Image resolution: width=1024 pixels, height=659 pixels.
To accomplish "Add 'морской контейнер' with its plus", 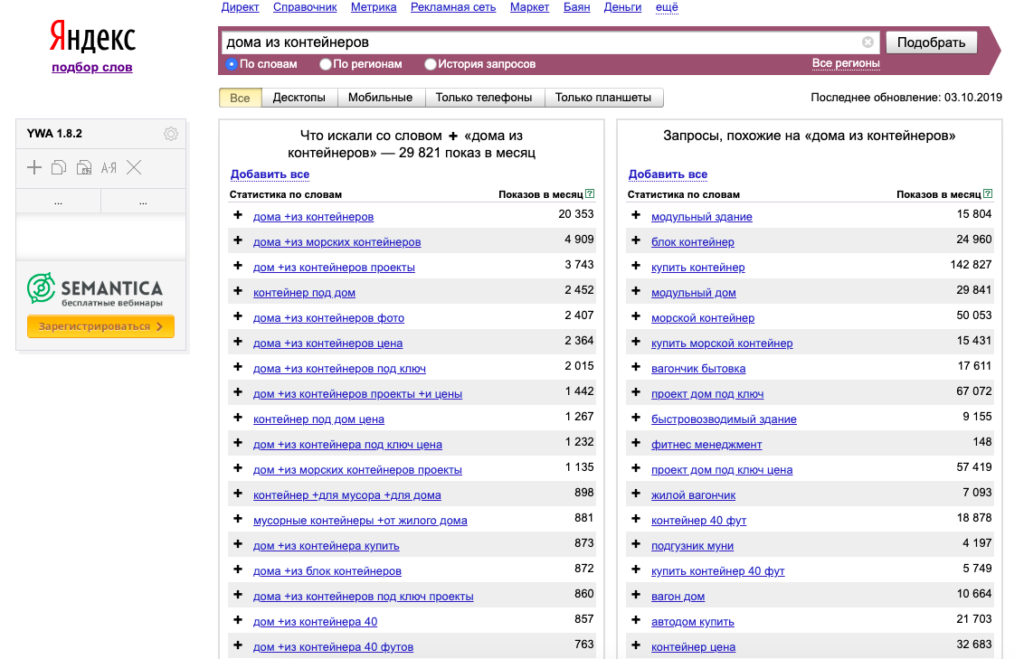I will (x=635, y=317).
